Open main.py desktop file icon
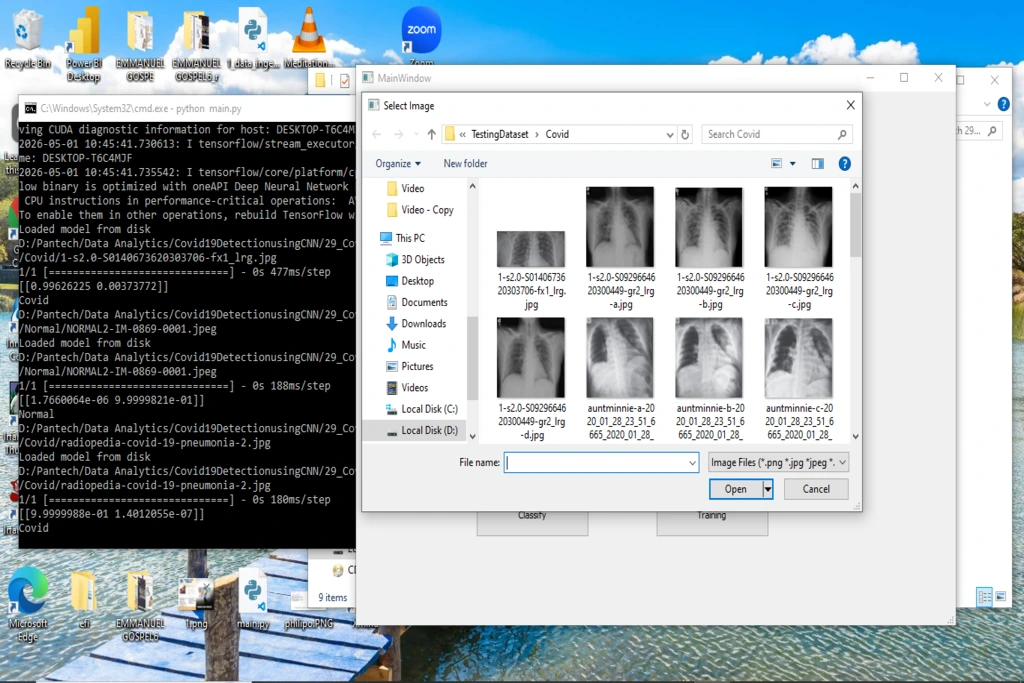 [253, 599]
